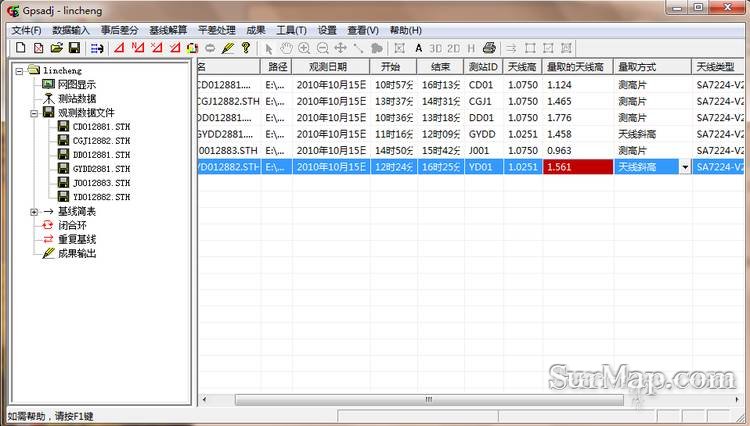Click the 观测日期 column header

pos(331,67)
